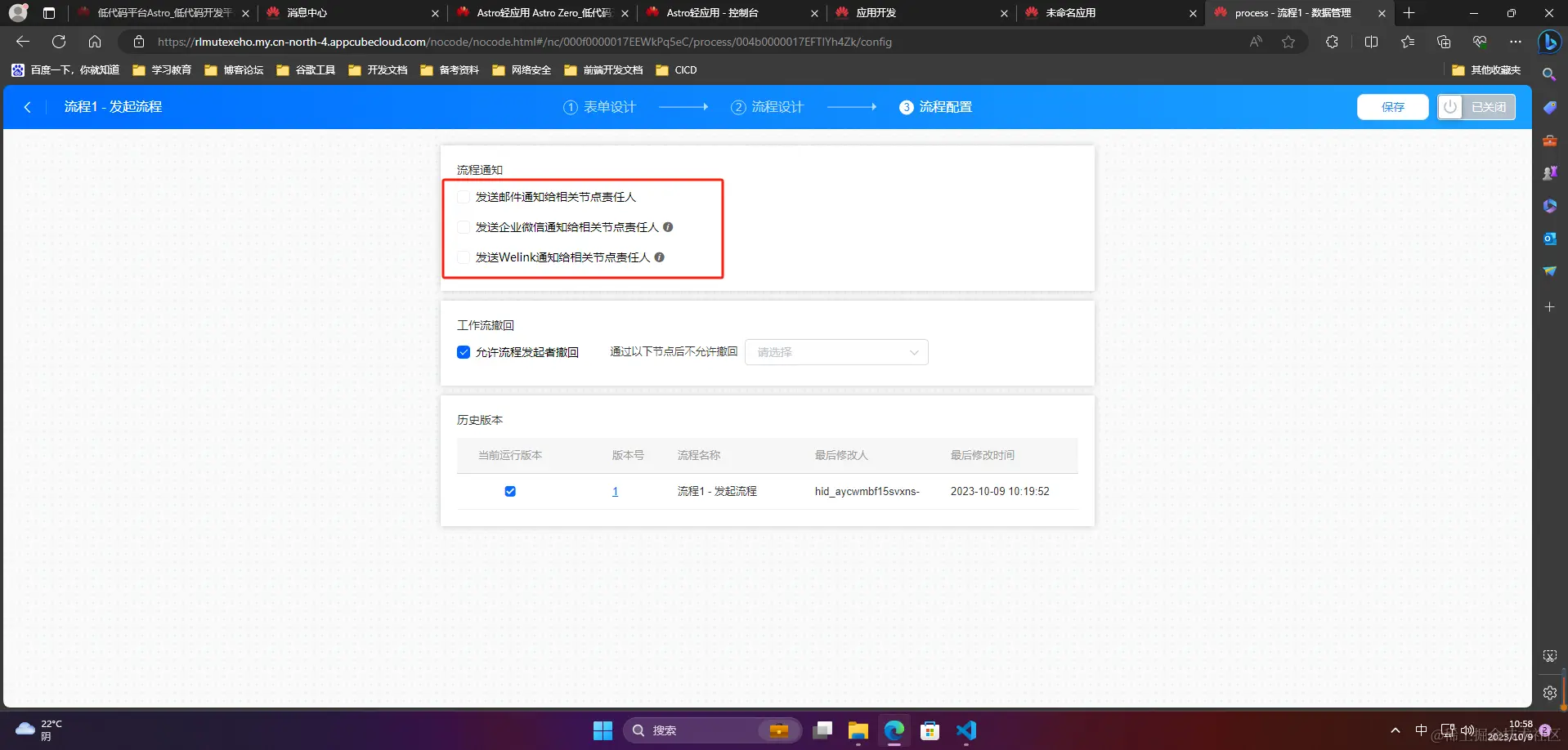
Task: Select step 3 流程配置
Action: coord(935,107)
